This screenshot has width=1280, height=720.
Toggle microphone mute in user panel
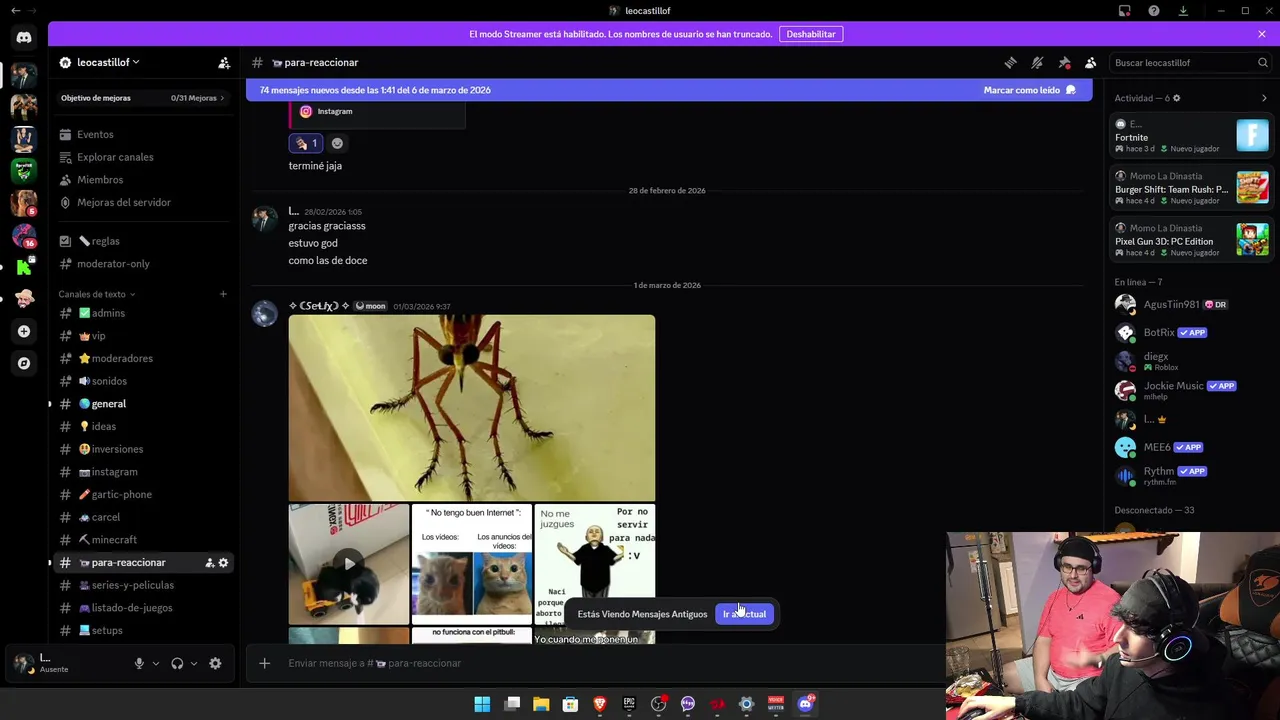coord(139,663)
